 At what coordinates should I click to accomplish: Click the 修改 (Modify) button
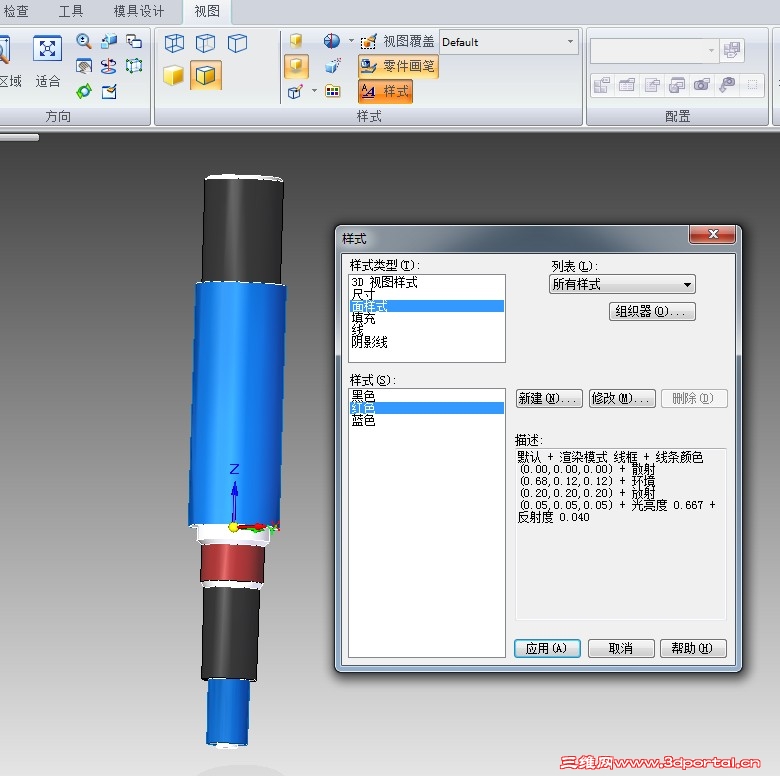[622, 398]
